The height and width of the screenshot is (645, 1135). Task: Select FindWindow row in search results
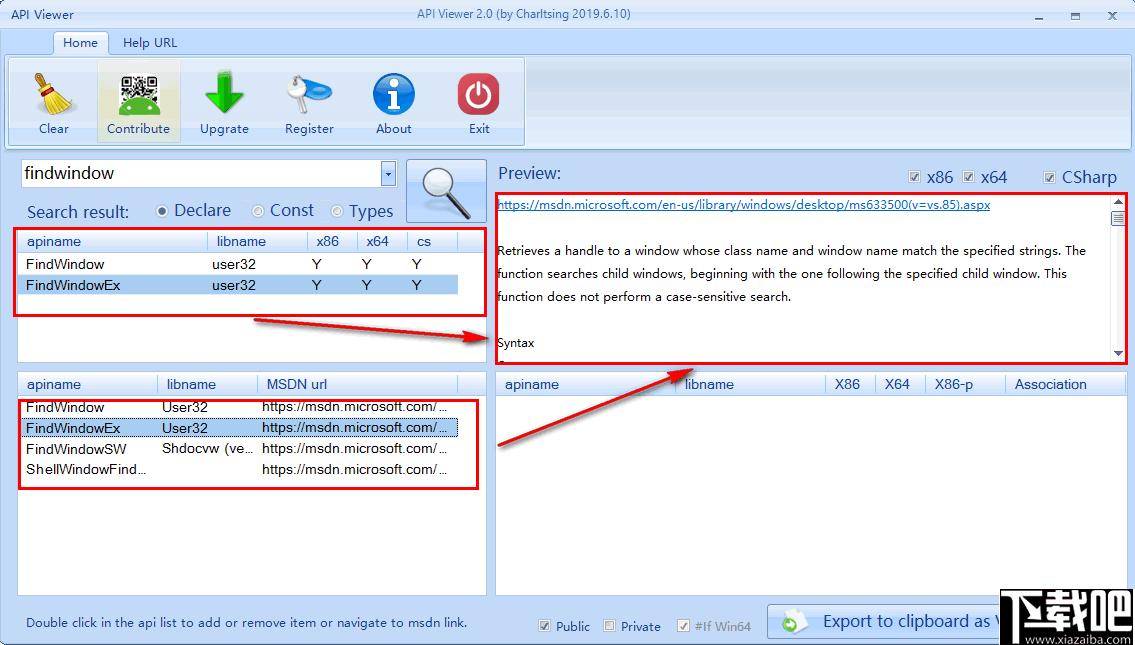tap(239, 264)
